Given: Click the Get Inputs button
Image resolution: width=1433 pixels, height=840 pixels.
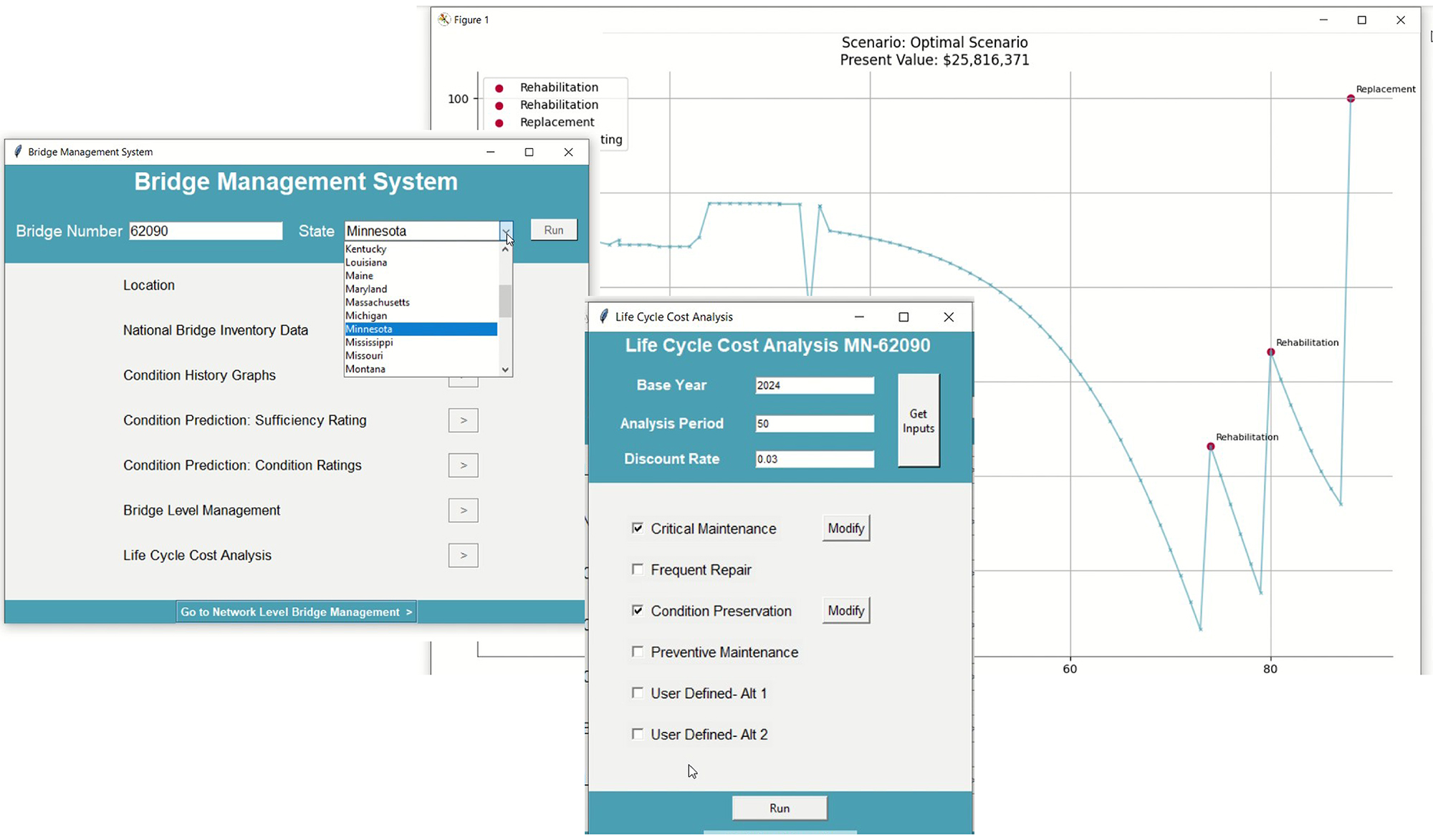Looking at the screenshot, I should [x=919, y=421].
